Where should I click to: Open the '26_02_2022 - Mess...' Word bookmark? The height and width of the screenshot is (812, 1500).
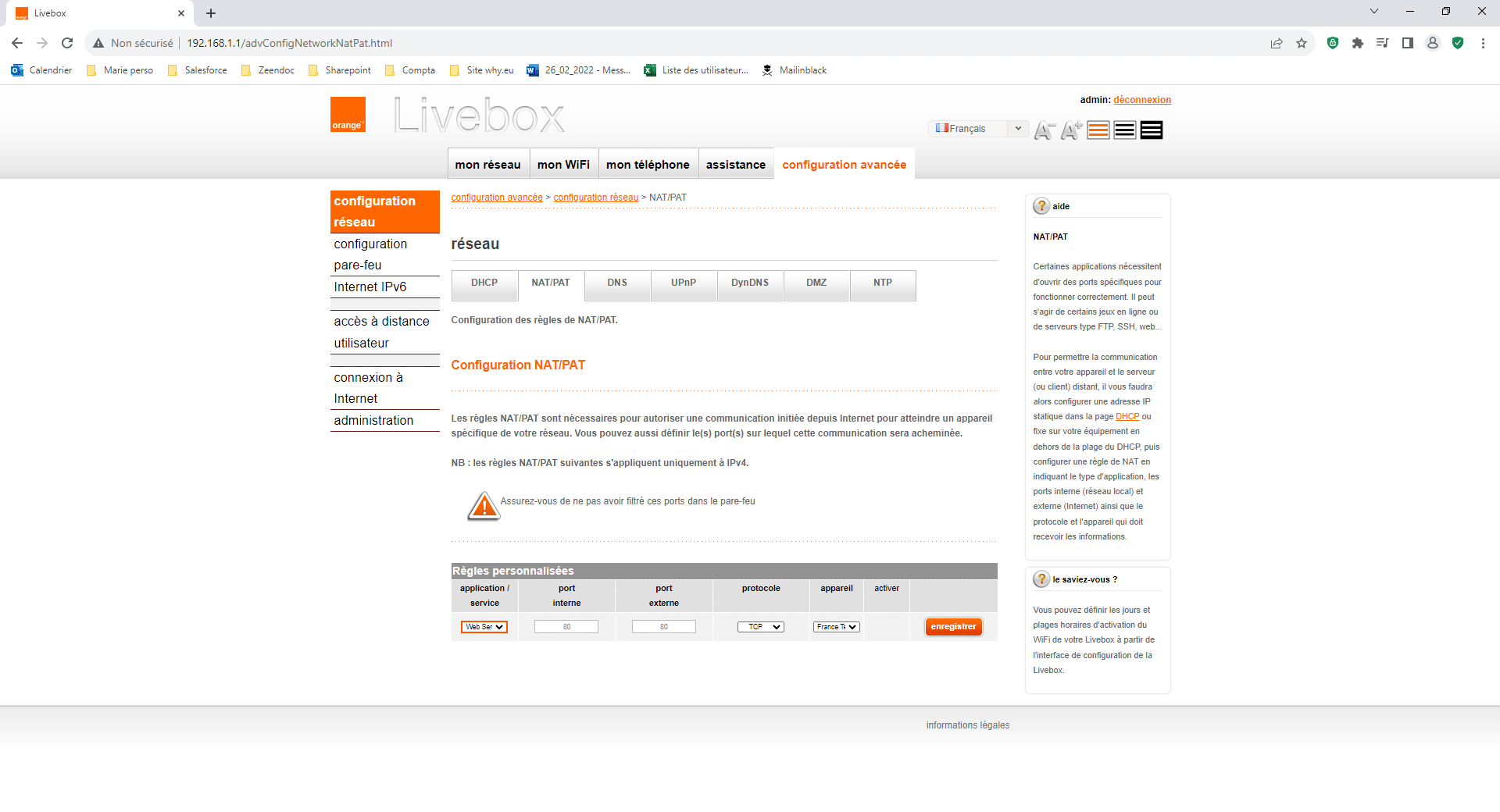click(579, 70)
